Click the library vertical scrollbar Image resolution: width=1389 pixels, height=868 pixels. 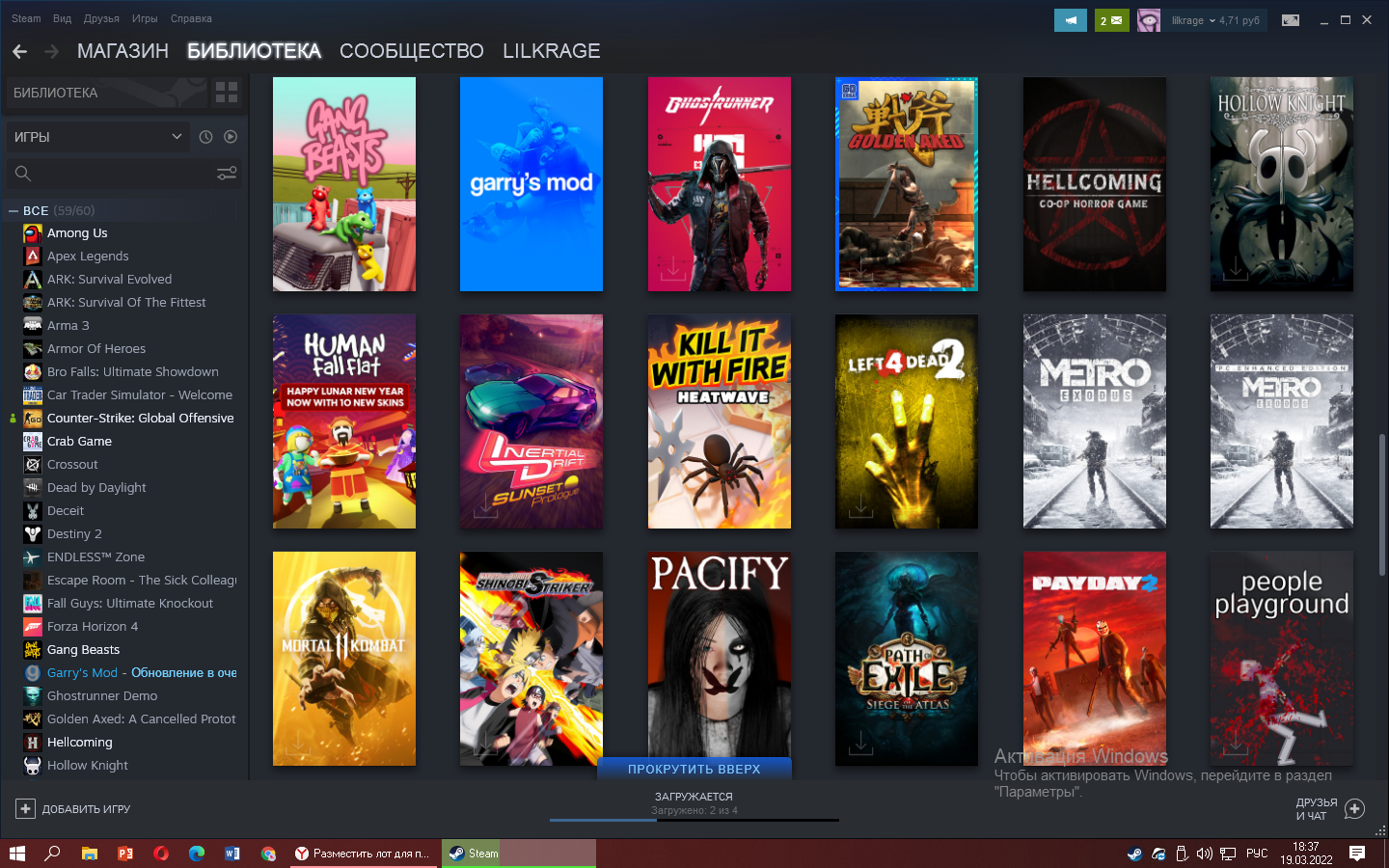[x=1381, y=506]
